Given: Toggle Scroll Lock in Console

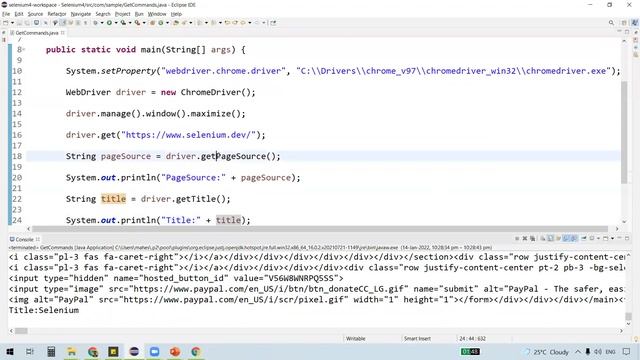Looking at the screenshot, I should click(550, 238).
